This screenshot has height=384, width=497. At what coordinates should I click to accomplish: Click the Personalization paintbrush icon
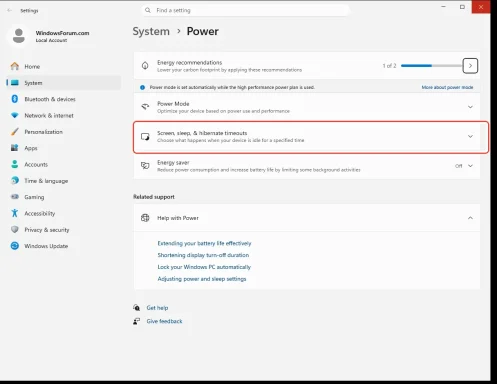pyautogui.click(x=15, y=132)
